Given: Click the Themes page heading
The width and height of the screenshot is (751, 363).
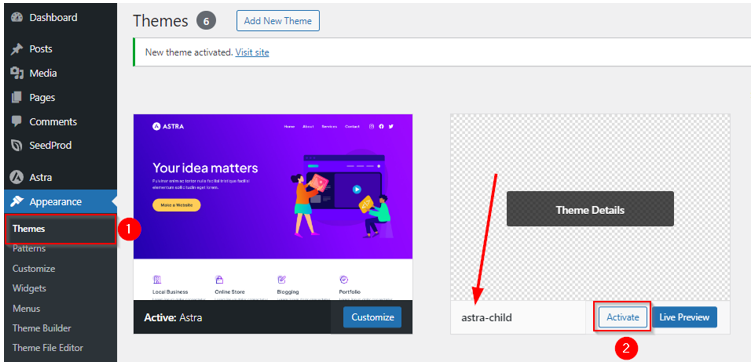Looking at the screenshot, I should coord(160,21).
